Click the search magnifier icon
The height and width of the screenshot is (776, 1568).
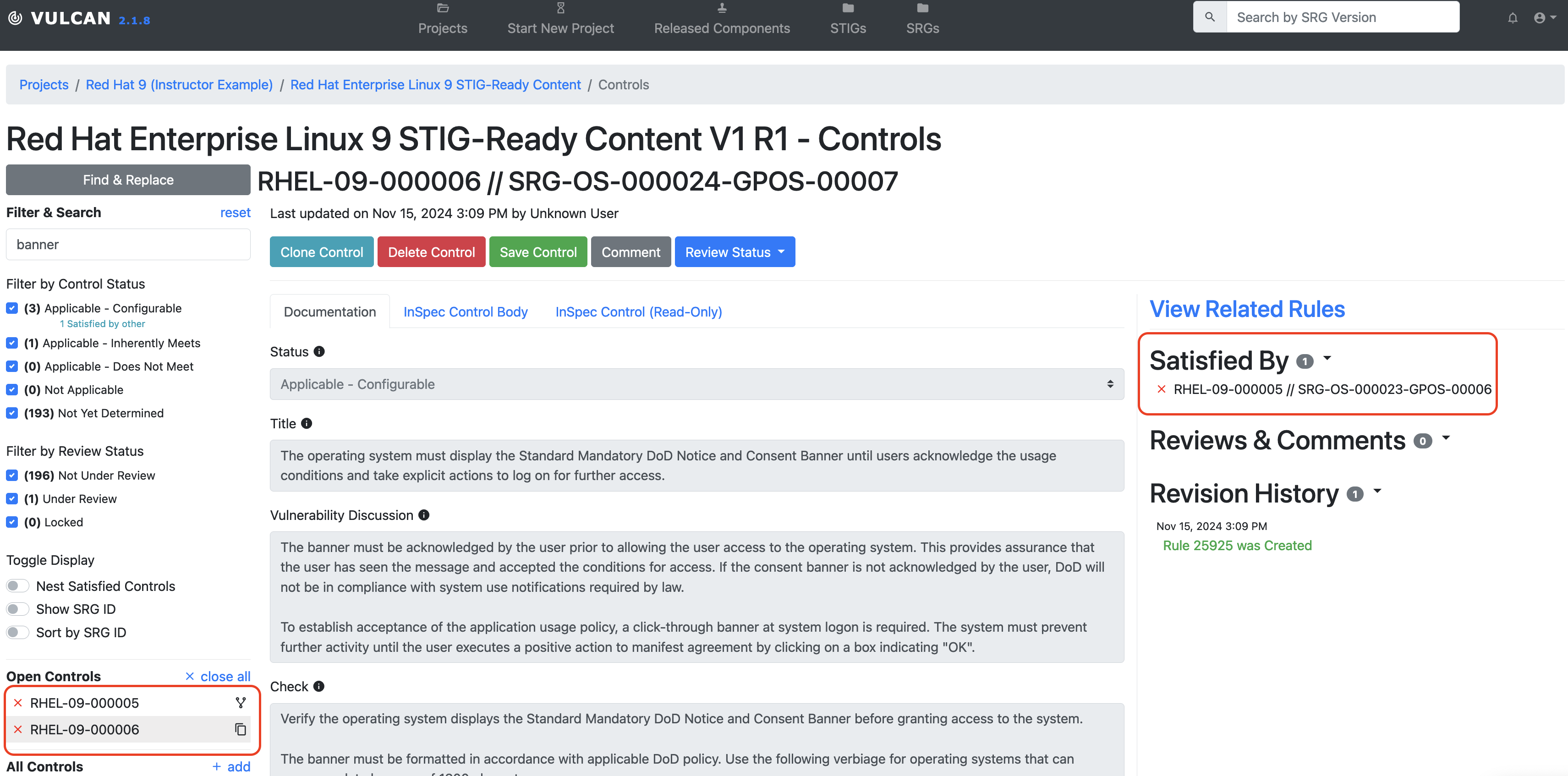coord(1210,17)
